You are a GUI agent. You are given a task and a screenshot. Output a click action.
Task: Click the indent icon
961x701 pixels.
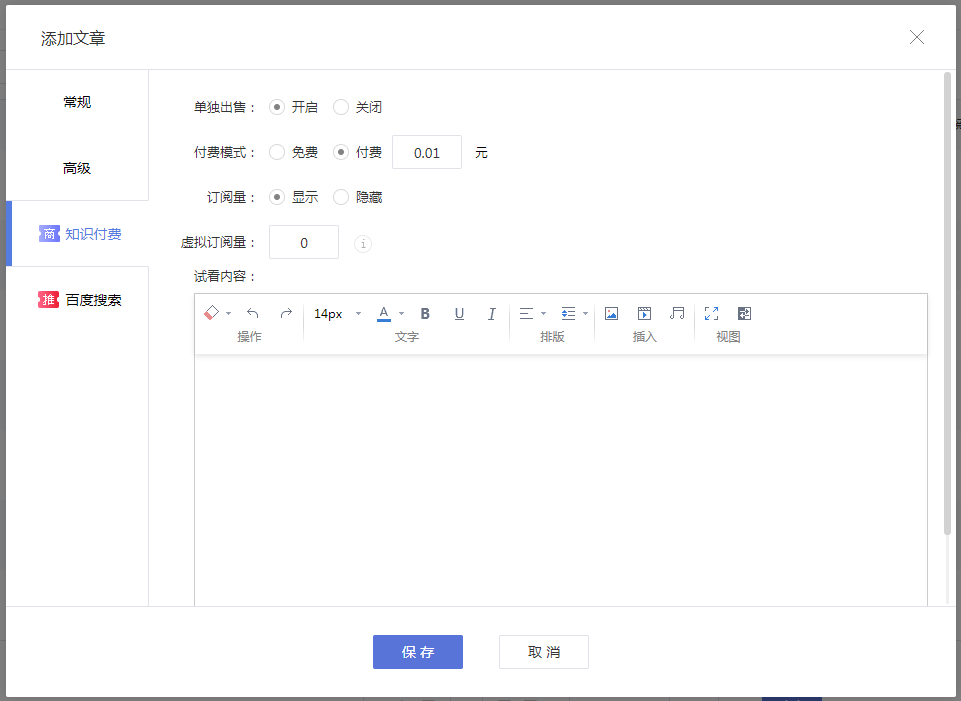tap(568, 314)
